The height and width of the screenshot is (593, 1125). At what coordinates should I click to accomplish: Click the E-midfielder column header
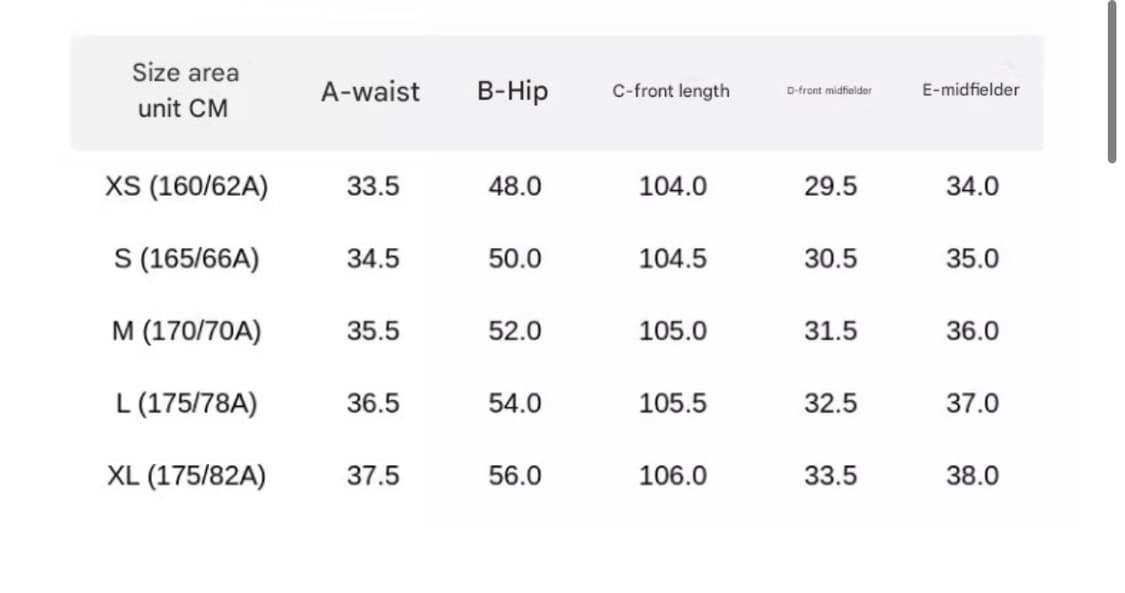(971, 90)
